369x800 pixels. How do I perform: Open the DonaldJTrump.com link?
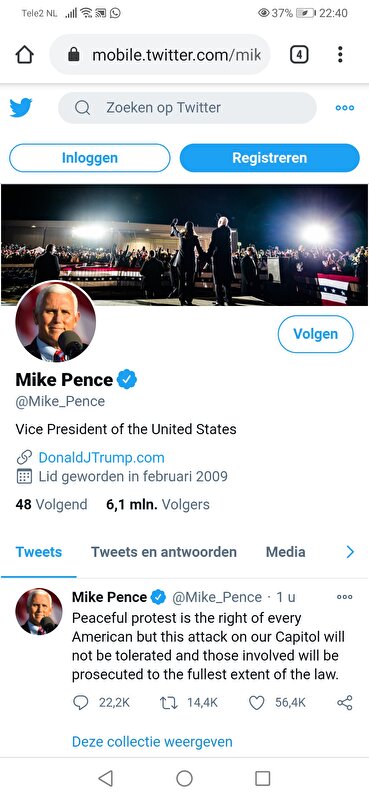coord(102,457)
